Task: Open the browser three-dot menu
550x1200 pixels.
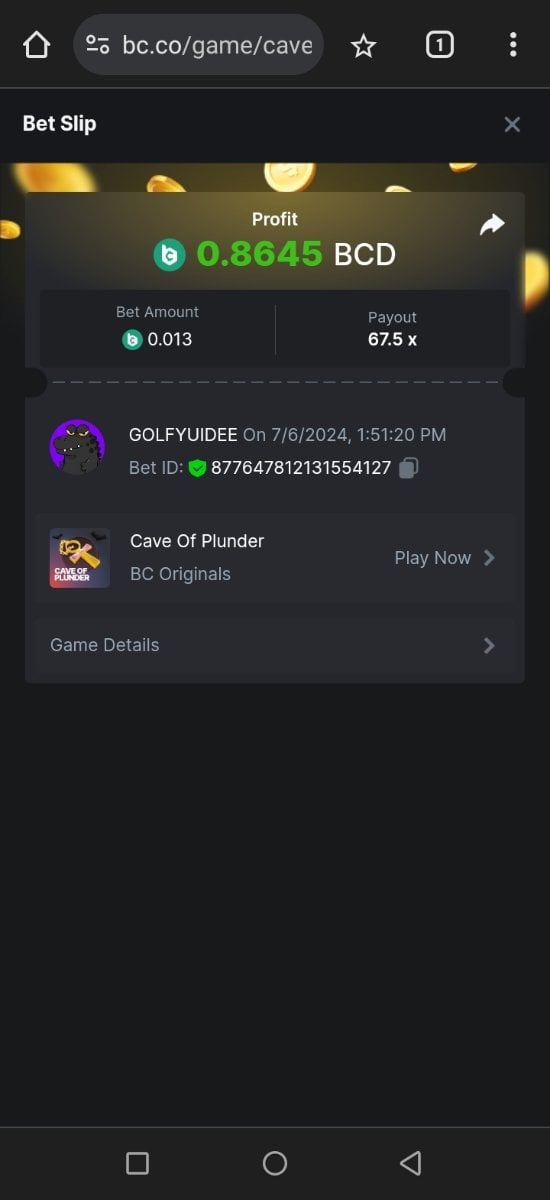Action: pyautogui.click(x=513, y=44)
